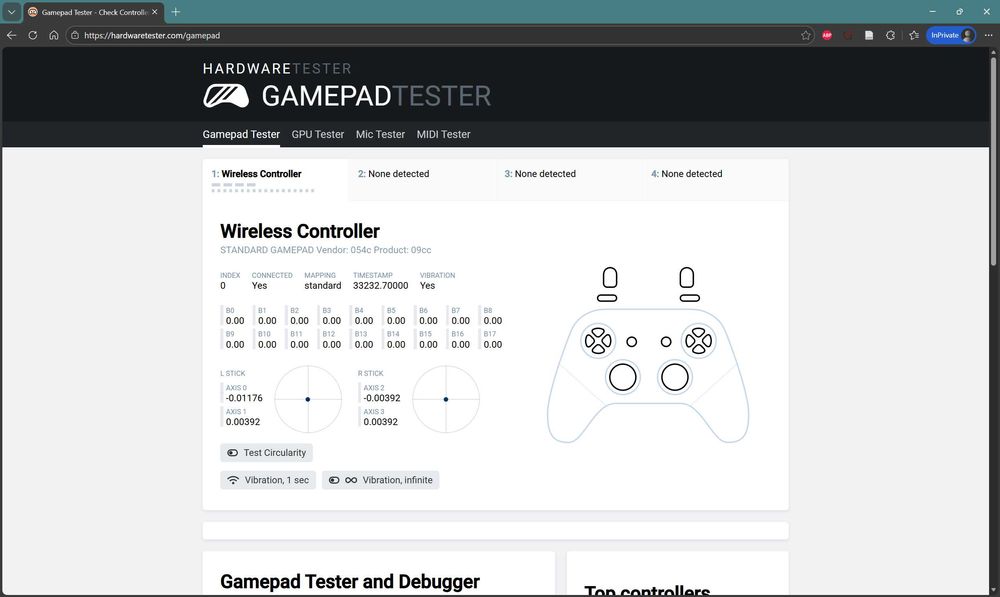Click the left trigger on controller diagram
This screenshot has height=597, width=1000.
coord(610,278)
